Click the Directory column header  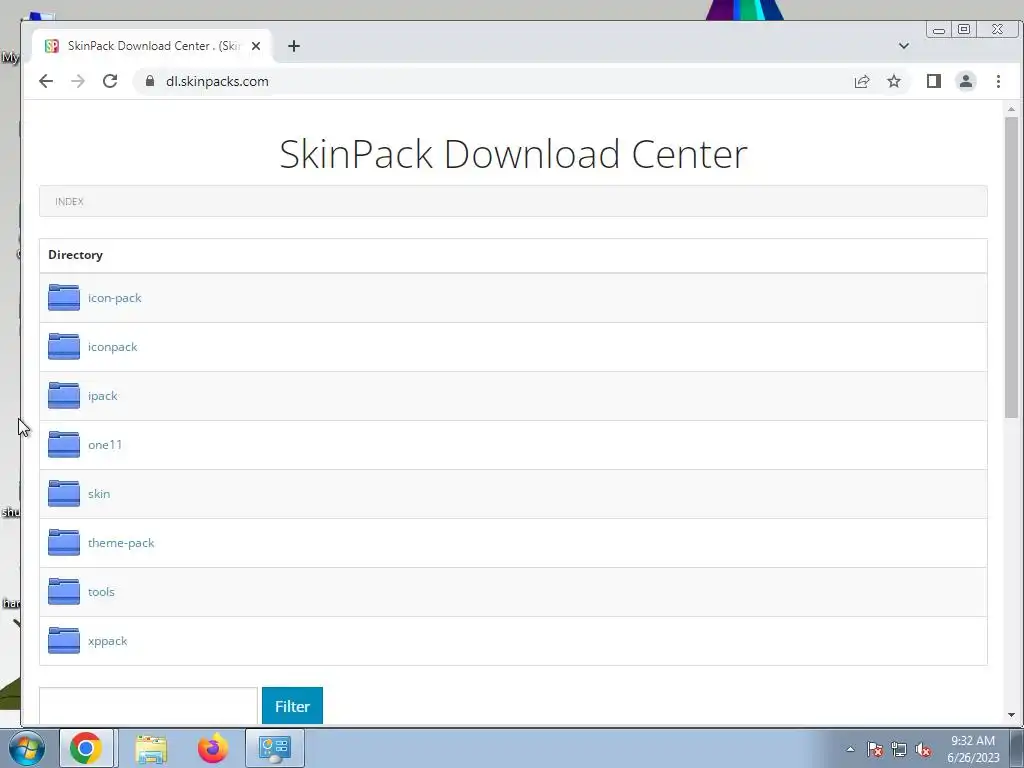pyautogui.click(x=75, y=255)
